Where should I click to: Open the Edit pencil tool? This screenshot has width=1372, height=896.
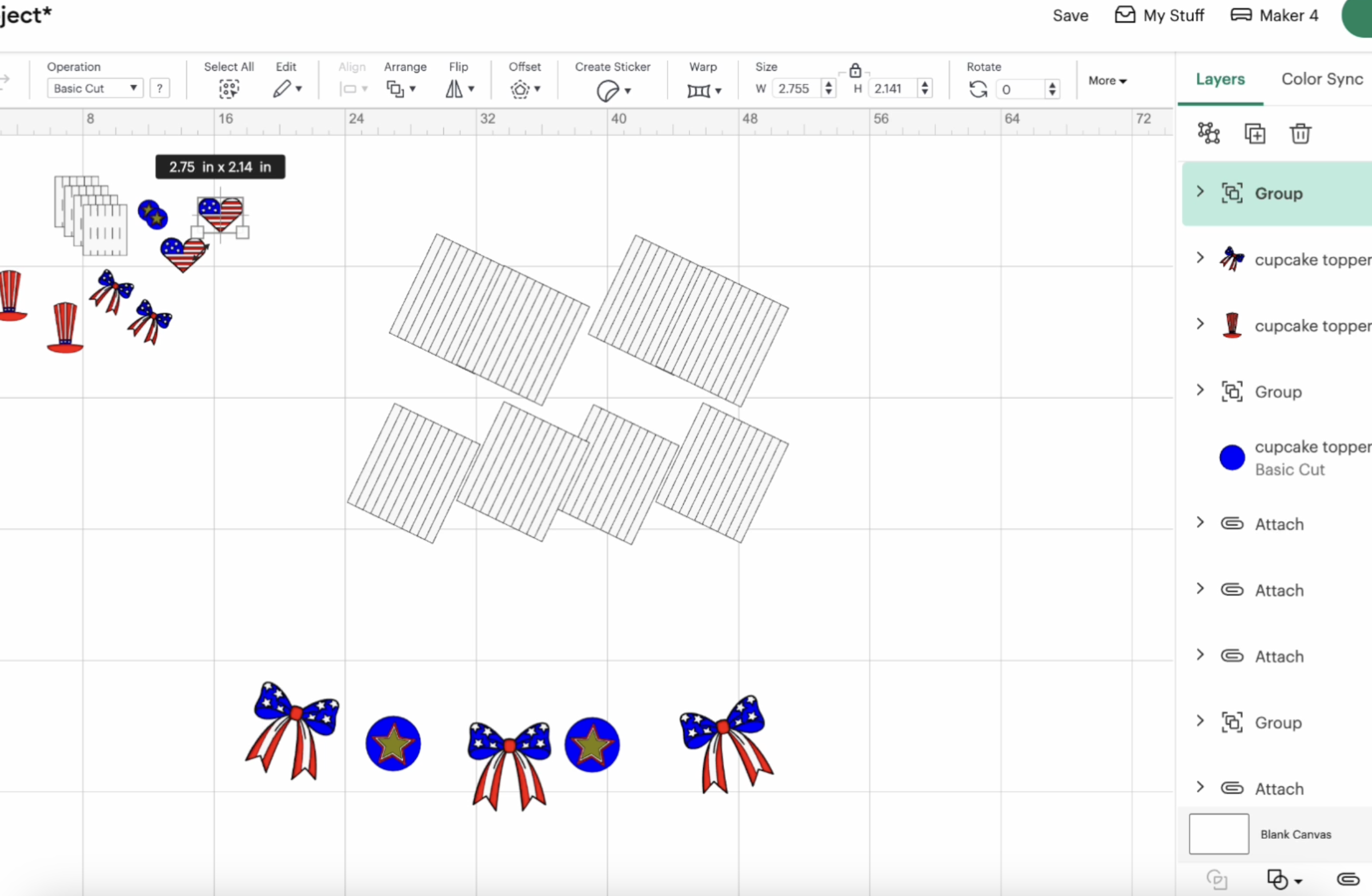click(x=283, y=89)
